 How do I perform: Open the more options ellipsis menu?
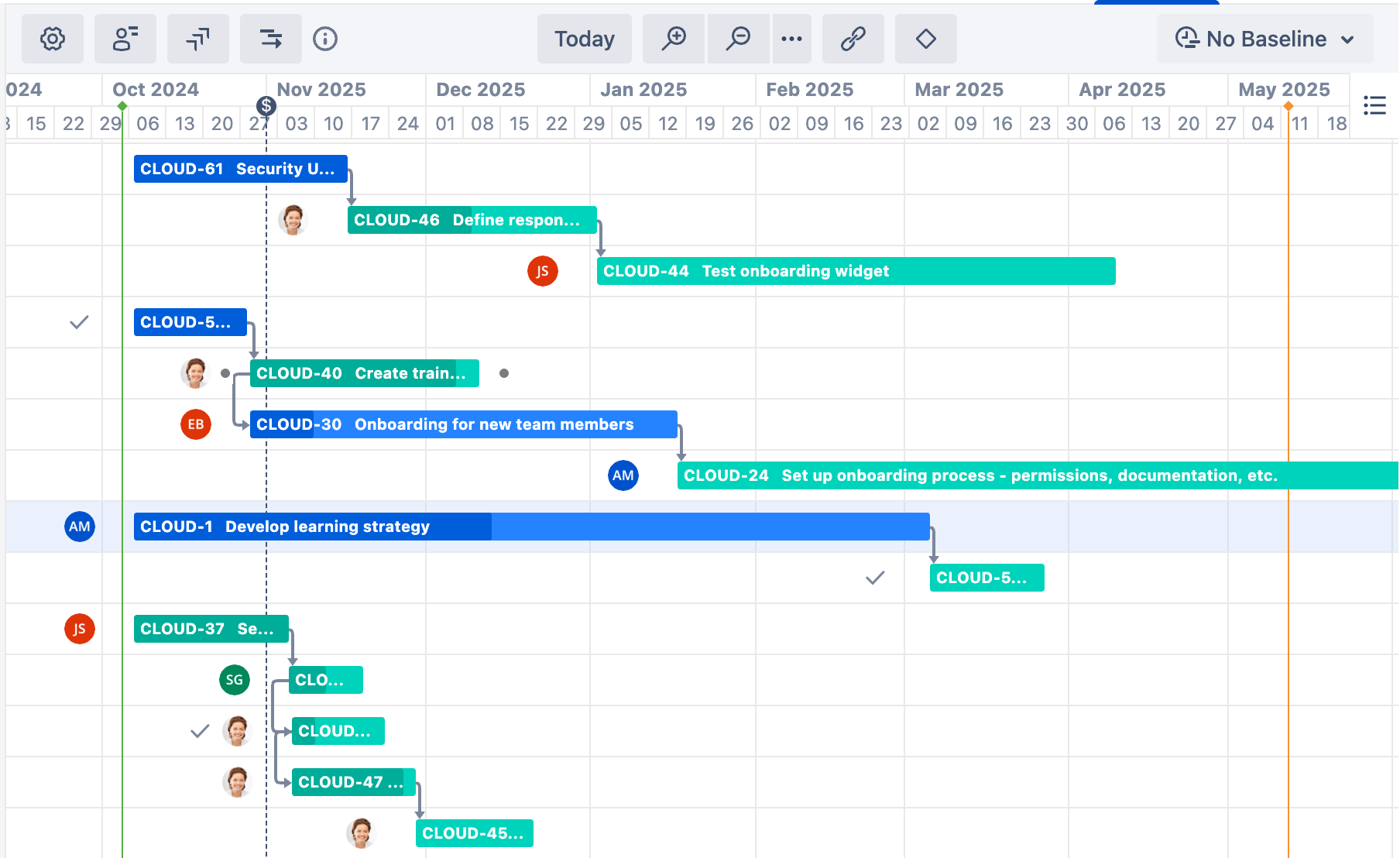click(x=791, y=39)
